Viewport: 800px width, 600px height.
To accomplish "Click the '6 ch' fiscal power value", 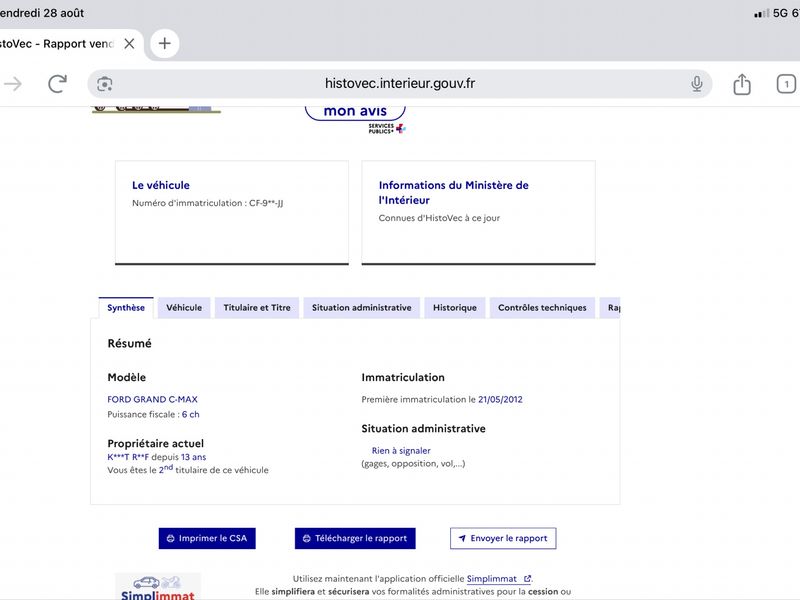I will tap(191, 414).
